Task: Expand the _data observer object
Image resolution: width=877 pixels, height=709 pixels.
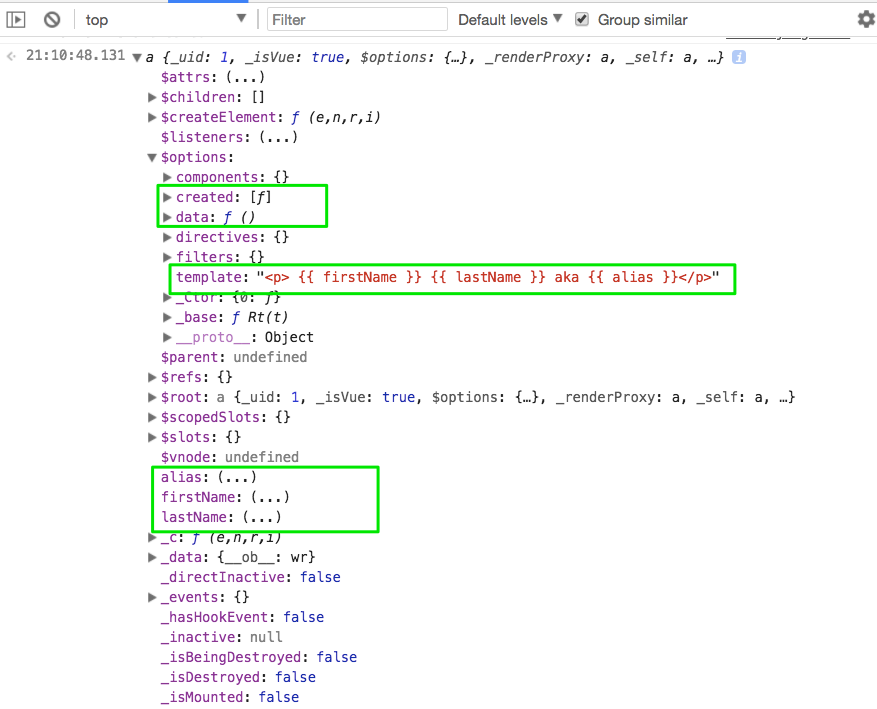Action: pyautogui.click(x=152, y=557)
